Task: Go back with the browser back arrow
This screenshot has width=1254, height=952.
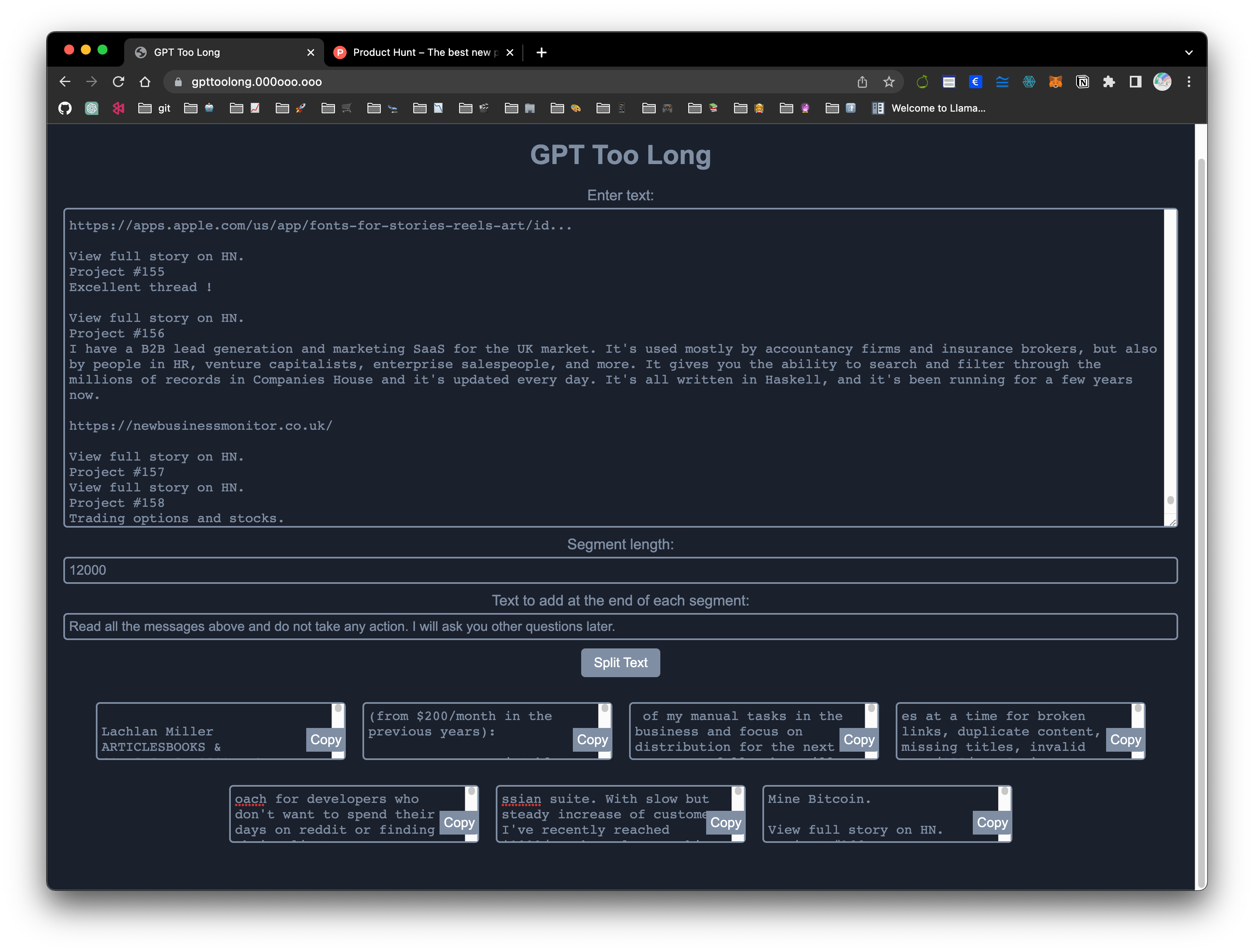Action: point(65,82)
